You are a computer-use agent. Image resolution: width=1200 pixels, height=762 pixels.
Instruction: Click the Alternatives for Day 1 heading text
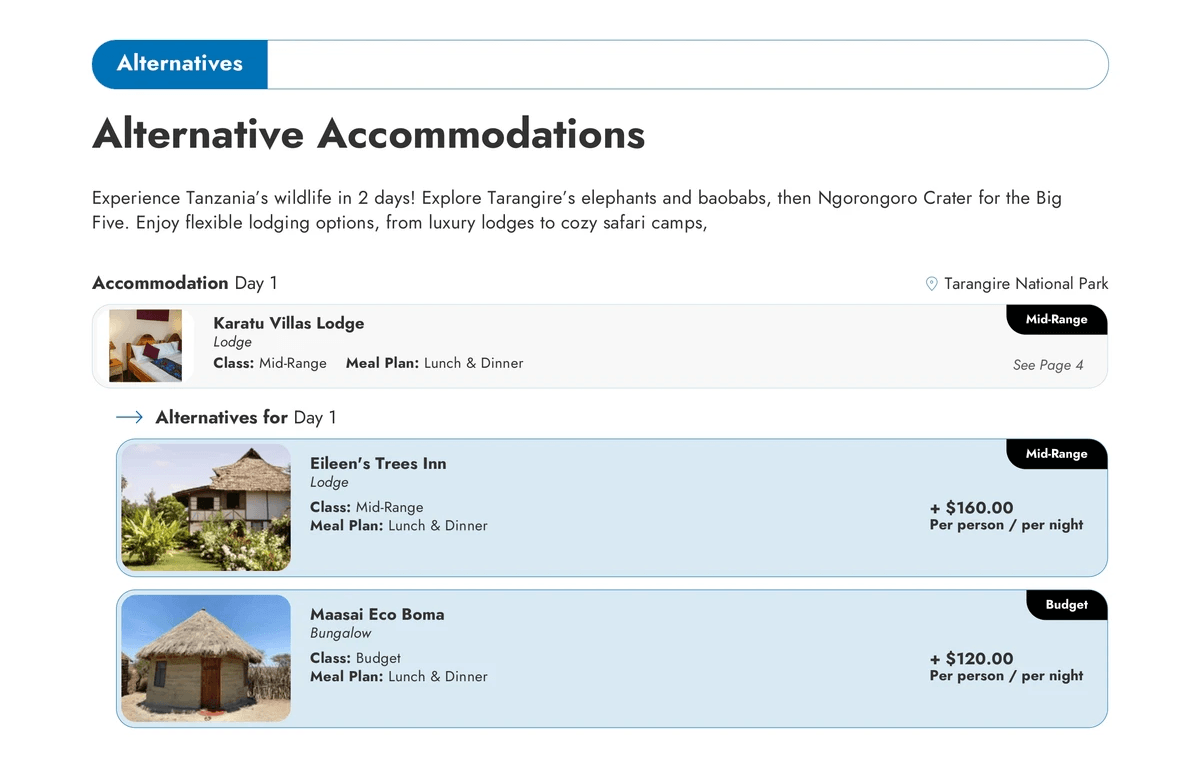pos(246,417)
